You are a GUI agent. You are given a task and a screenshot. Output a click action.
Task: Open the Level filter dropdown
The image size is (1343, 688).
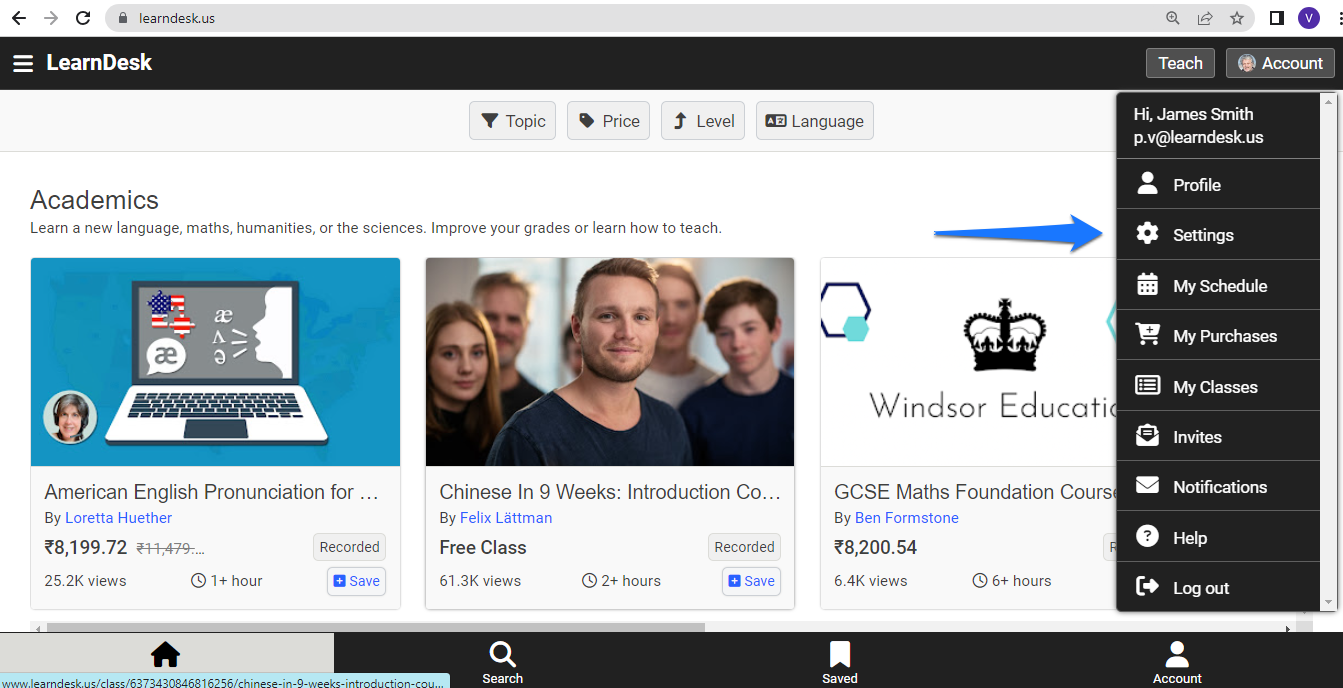tap(703, 121)
